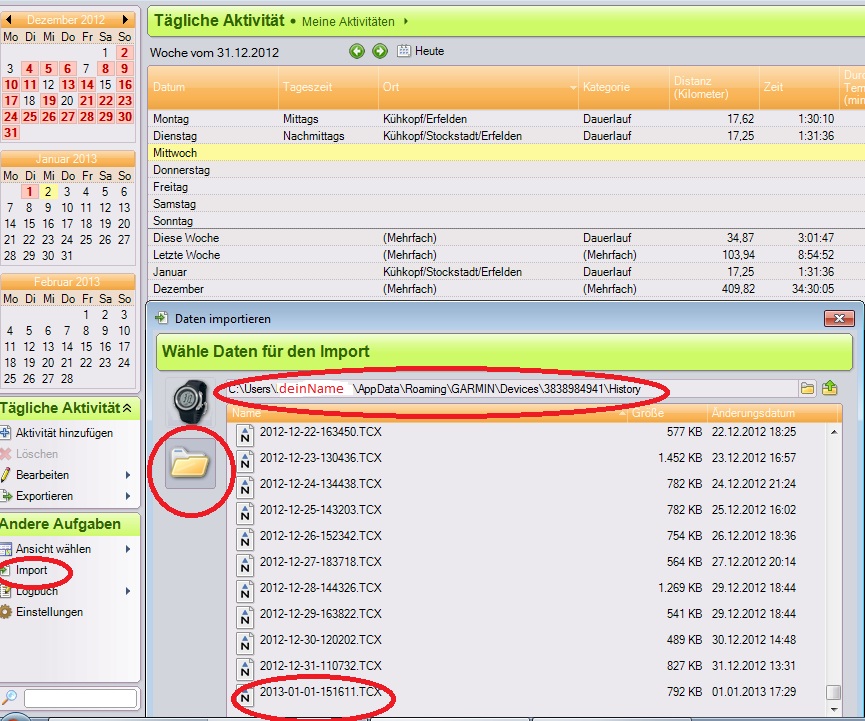Click the Heute button
This screenshot has width=865, height=721.
421,51
